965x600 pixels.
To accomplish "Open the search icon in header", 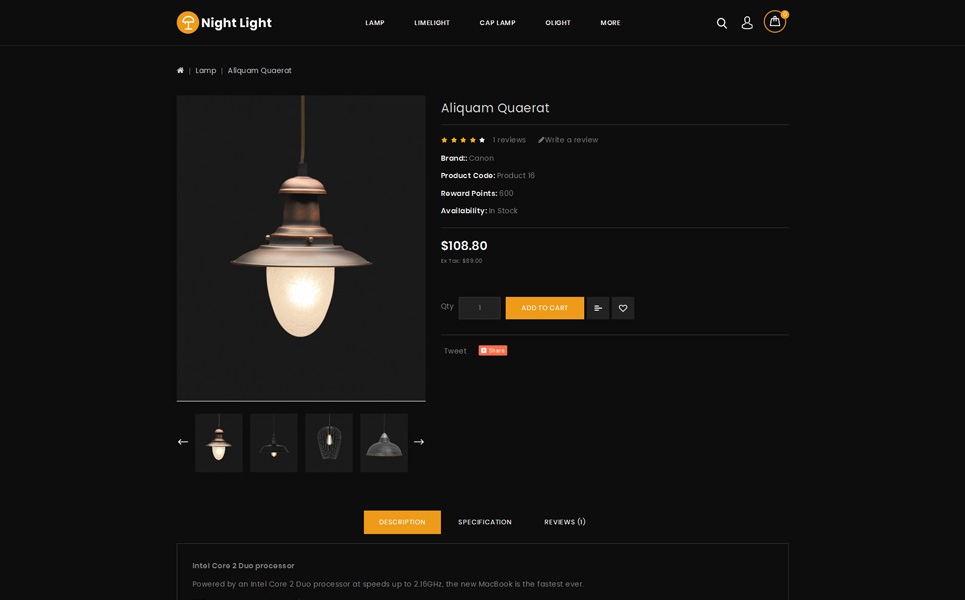I will click(721, 23).
